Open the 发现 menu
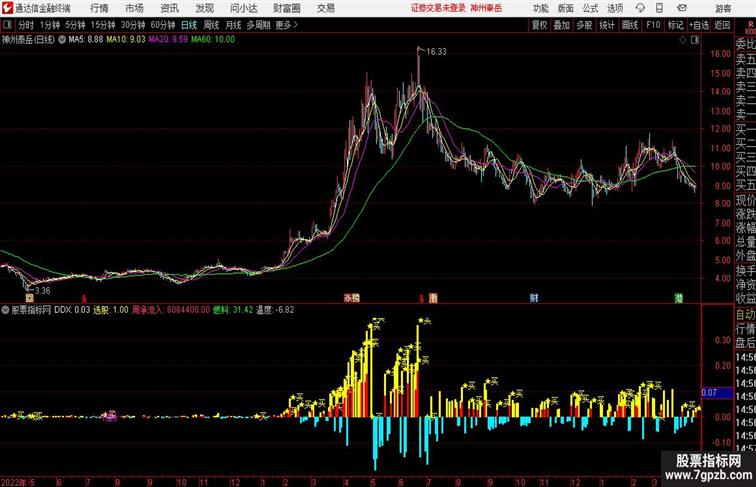This screenshot has width=756, height=487. [x=204, y=8]
